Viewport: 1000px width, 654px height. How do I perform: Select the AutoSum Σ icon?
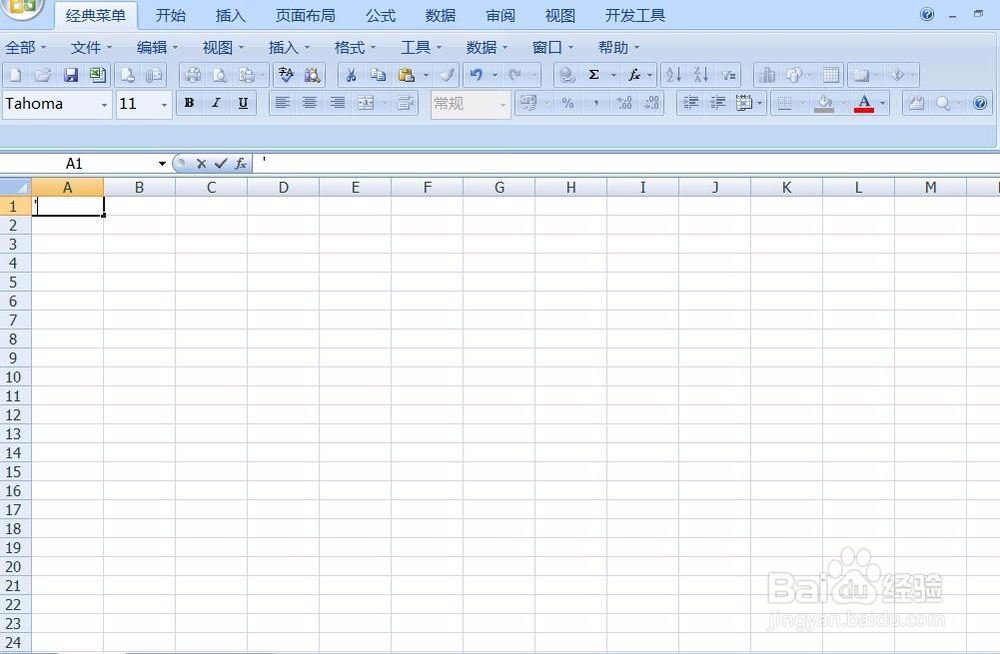pyautogui.click(x=593, y=74)
